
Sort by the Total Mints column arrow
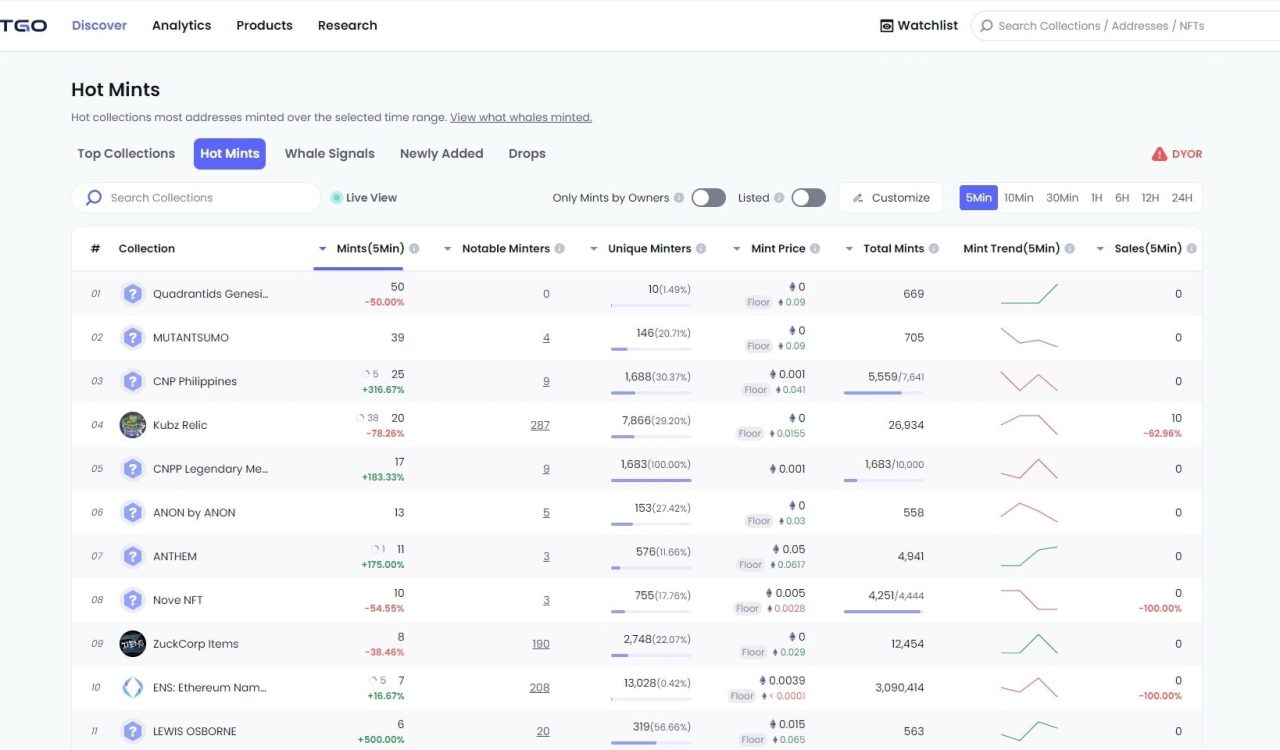coord(849,249)
